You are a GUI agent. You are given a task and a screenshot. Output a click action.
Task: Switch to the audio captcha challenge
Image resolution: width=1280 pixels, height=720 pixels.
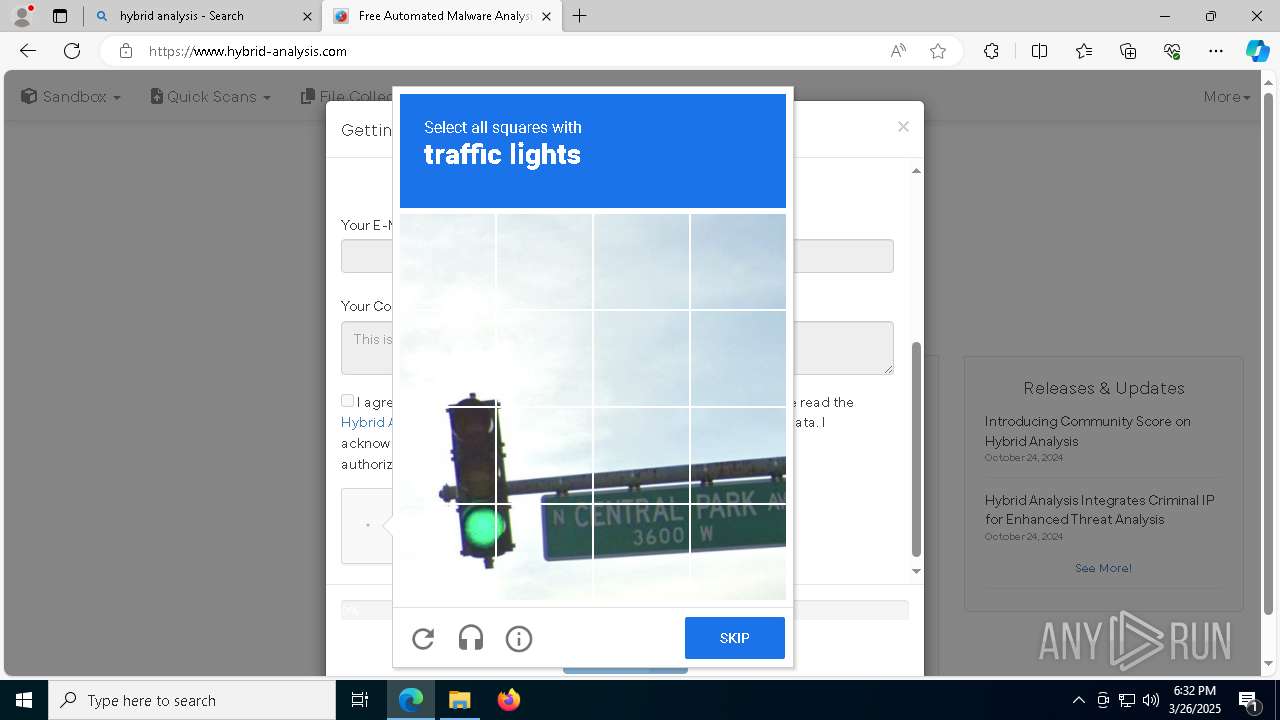click(x=471, y=639)
